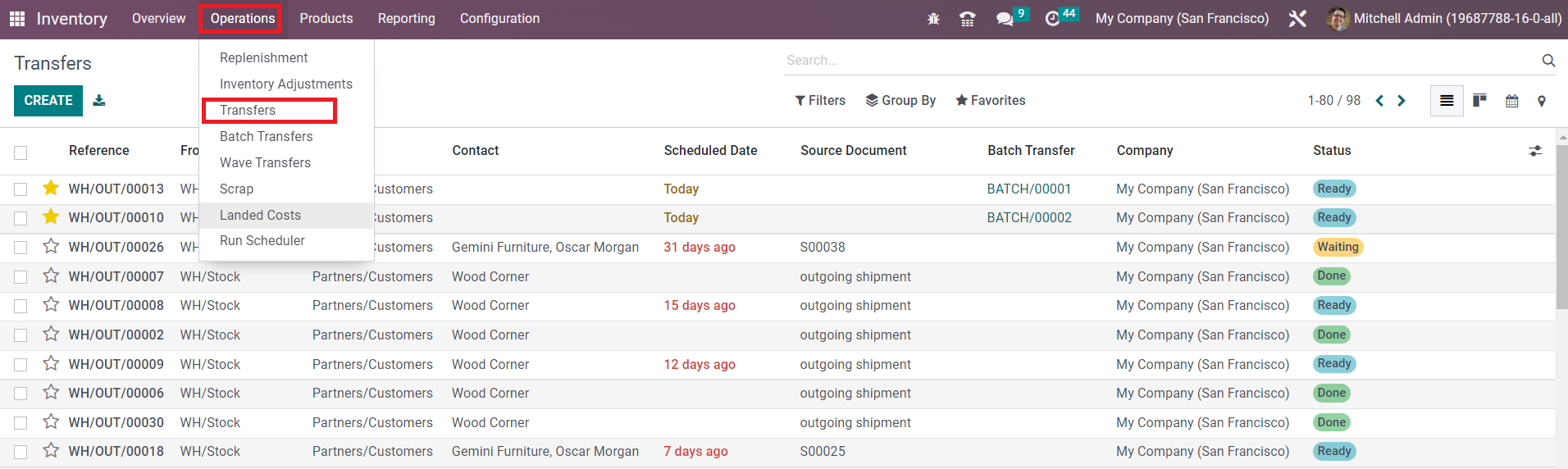Screen dimensions: 1568x469
Task: Check the select-all header checkbox
Action: pos(21,153)
